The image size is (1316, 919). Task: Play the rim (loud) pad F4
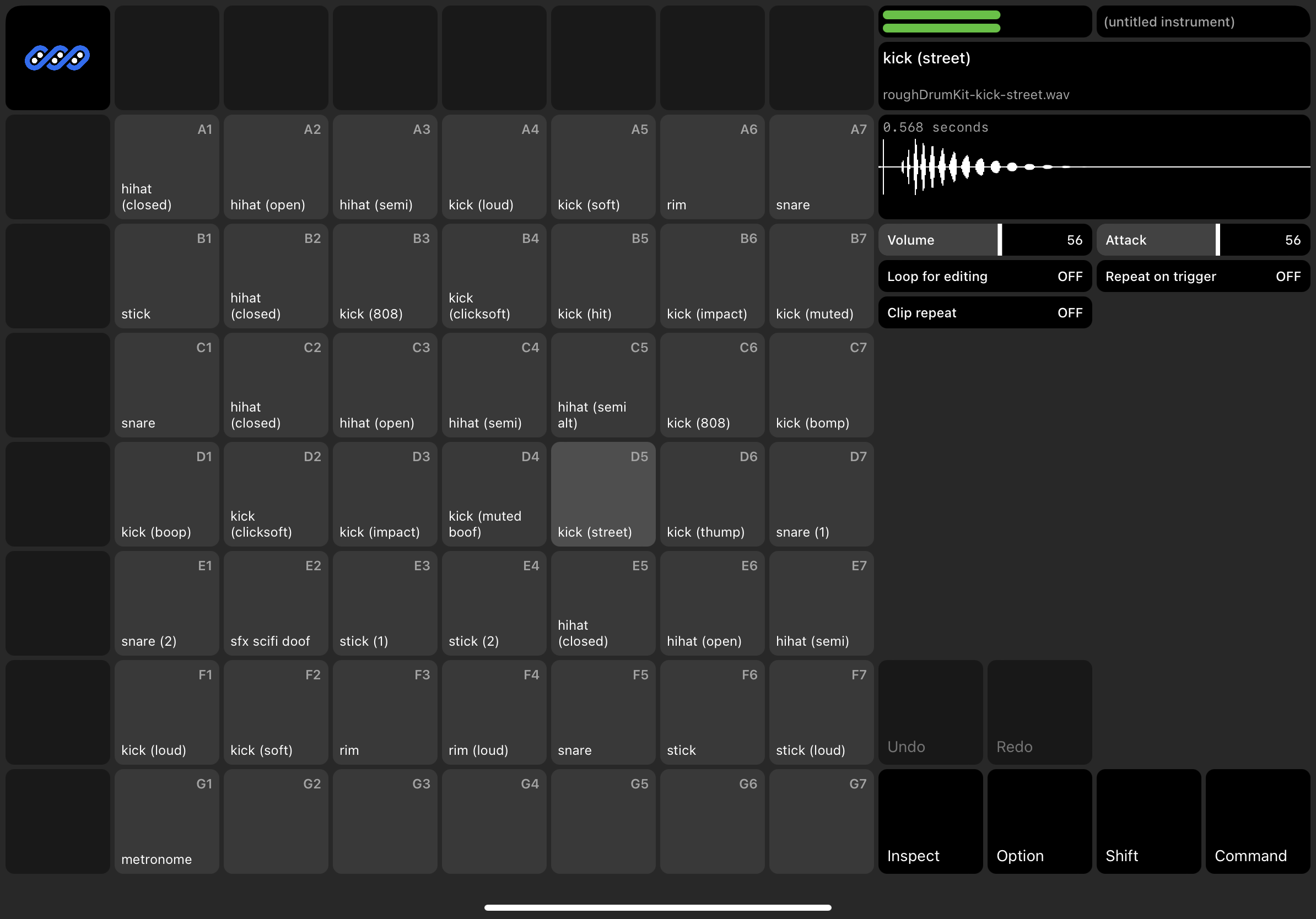point(494,712)
